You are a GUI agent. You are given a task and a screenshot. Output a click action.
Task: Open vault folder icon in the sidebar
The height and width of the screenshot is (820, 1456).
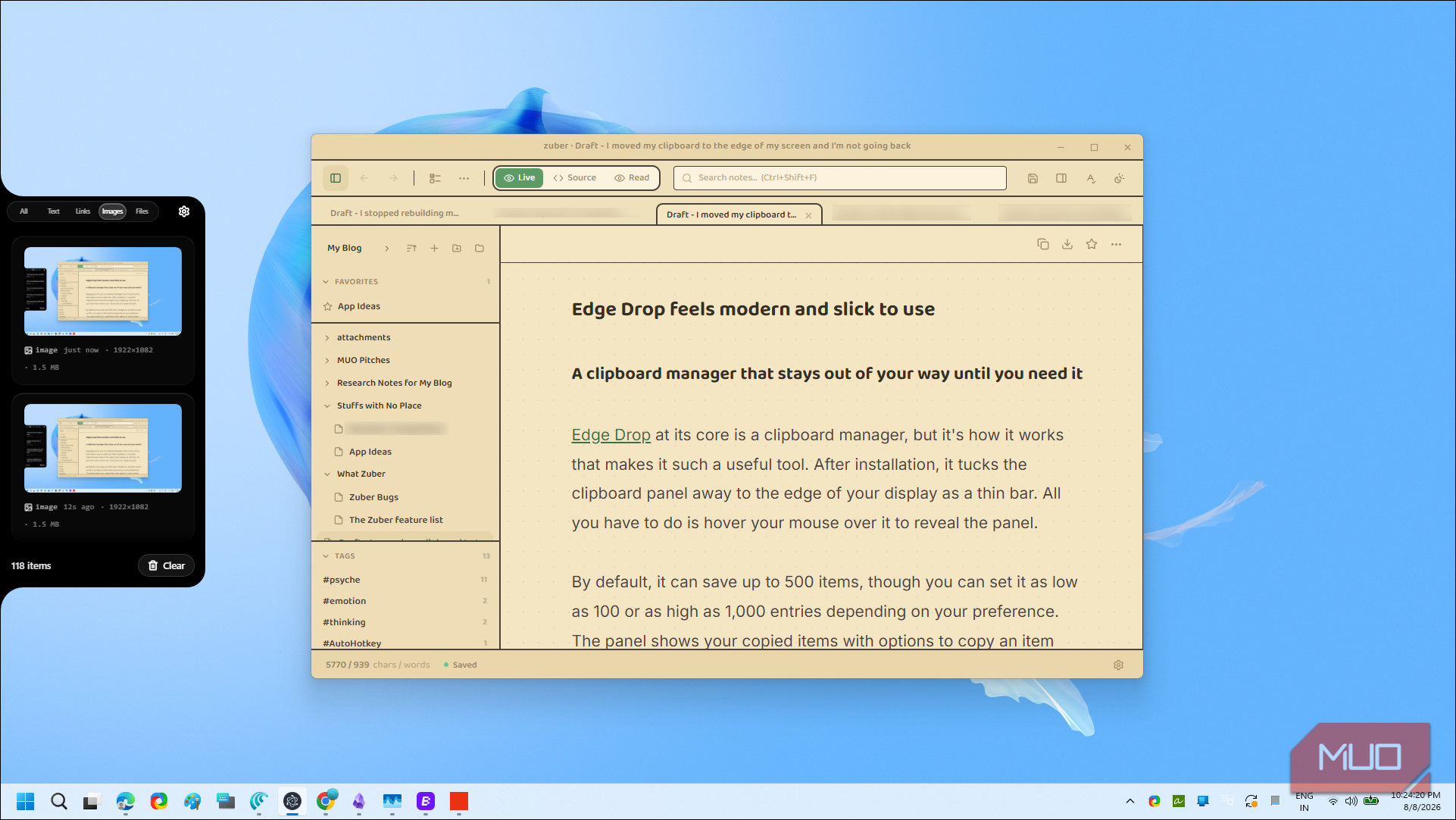point(480,248)
